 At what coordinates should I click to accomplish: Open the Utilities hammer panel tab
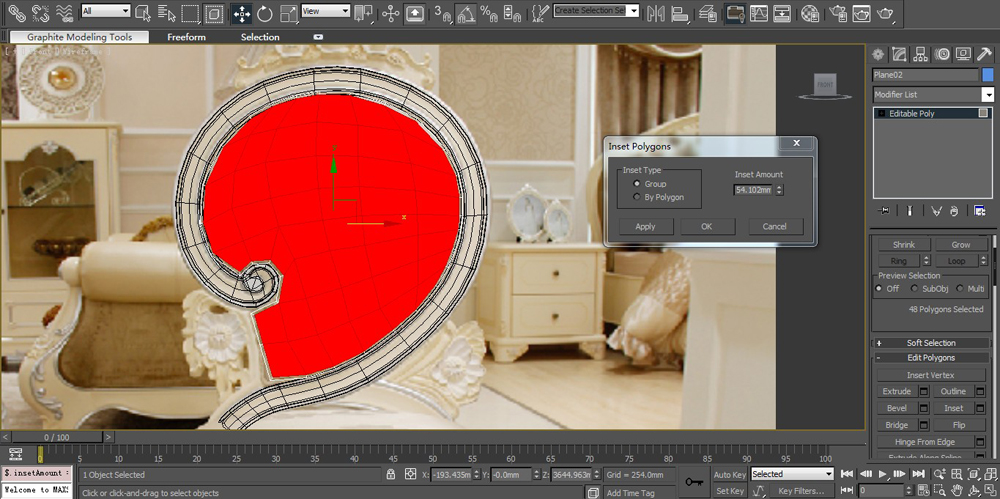983,55
